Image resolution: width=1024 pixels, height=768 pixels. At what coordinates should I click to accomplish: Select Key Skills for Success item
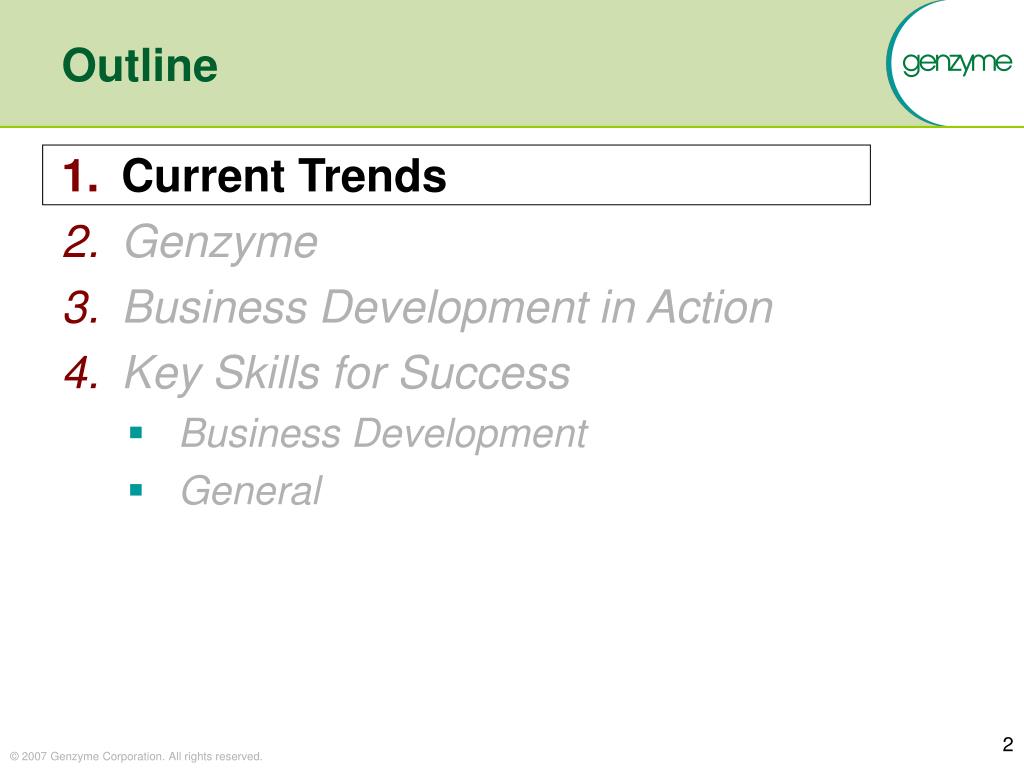click(347, 374)
